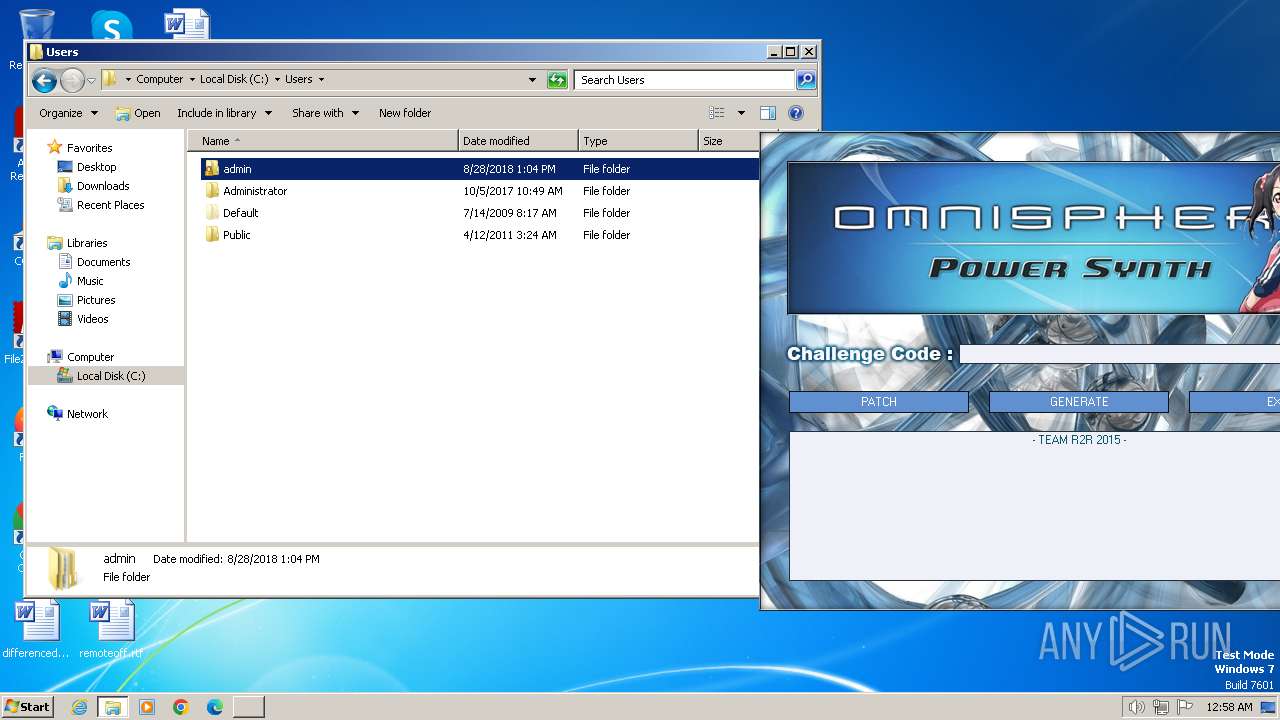Click the folder icon in the address bar
The image size is (1280, 720).
[x=111, y=79]
